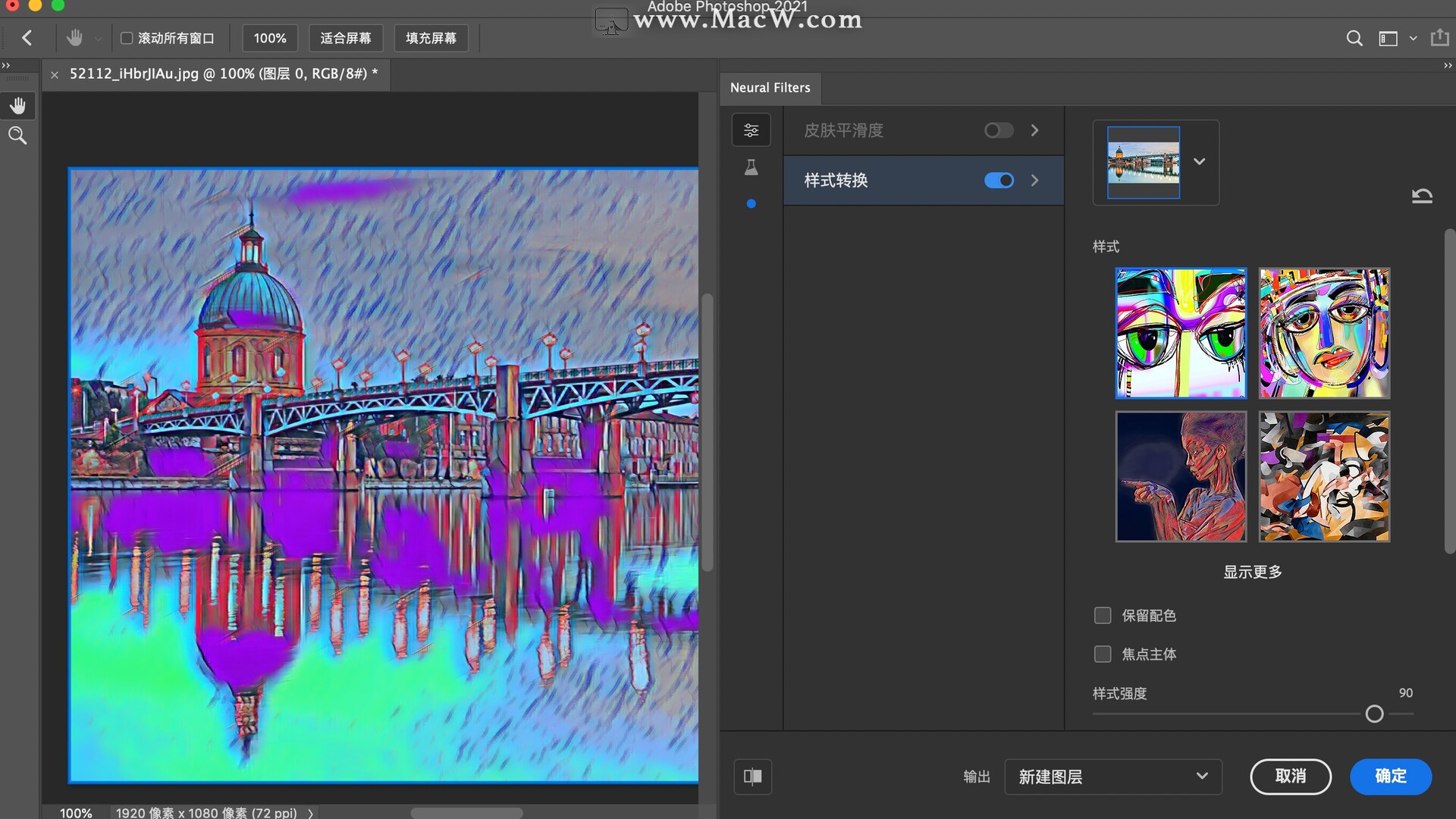Expand the 样式转换 chevron arrow
The height and width of the screenshot is (819, 1456).
1034,180
